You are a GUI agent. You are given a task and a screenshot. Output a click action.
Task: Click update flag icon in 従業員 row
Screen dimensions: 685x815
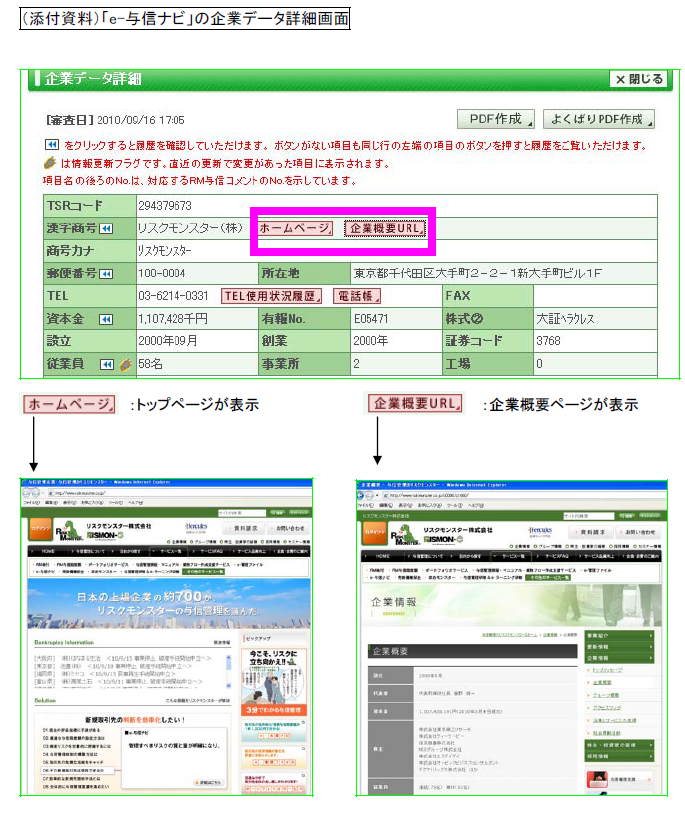pos(125,364)
